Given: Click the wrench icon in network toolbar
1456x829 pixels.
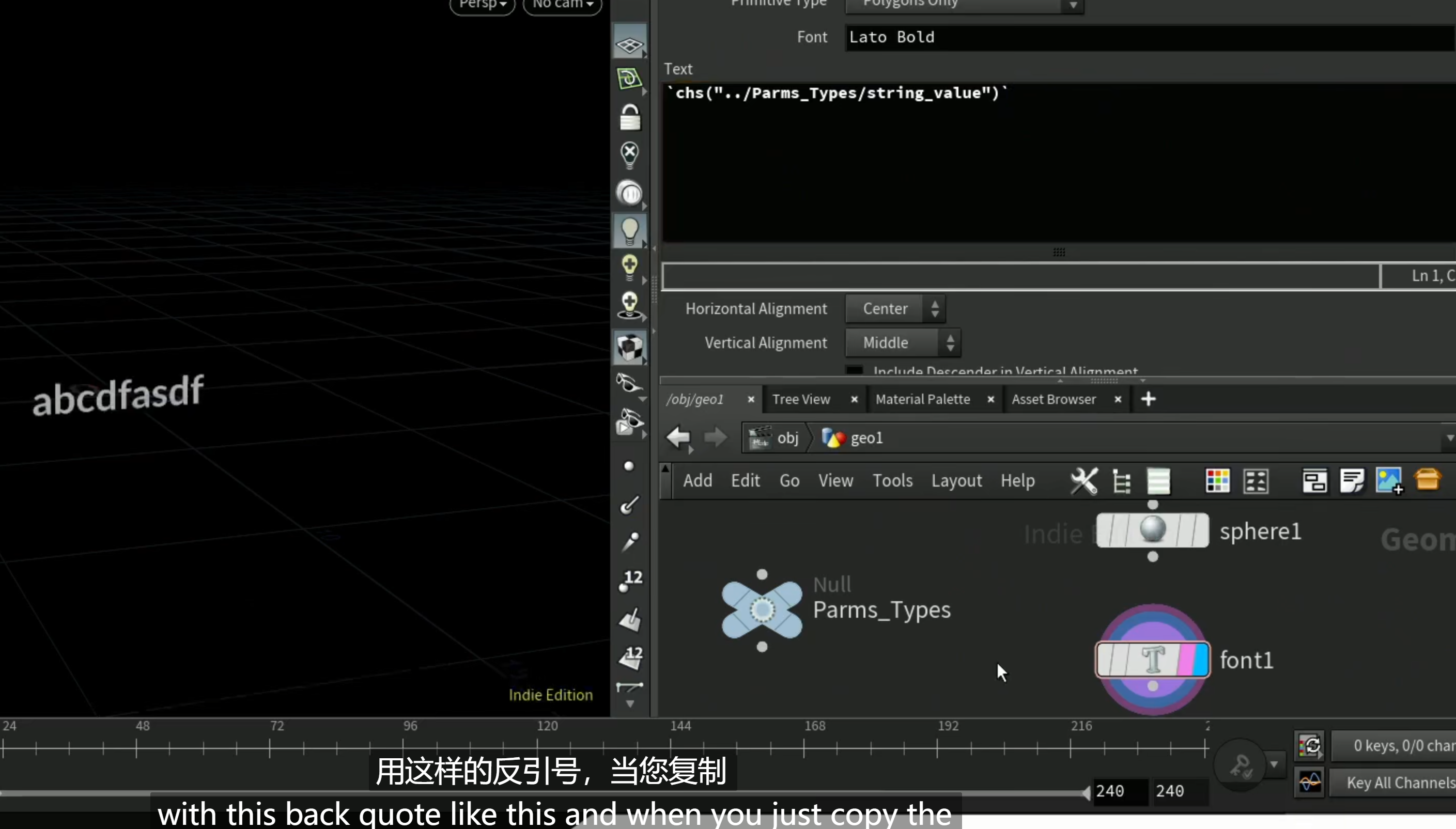Looking at the screenshot, I should point(1083,481).
